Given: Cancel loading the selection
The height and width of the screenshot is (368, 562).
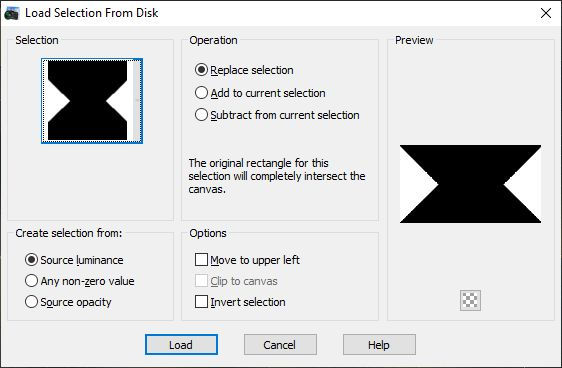Looking at the screenshot, I should coord(280,345).
